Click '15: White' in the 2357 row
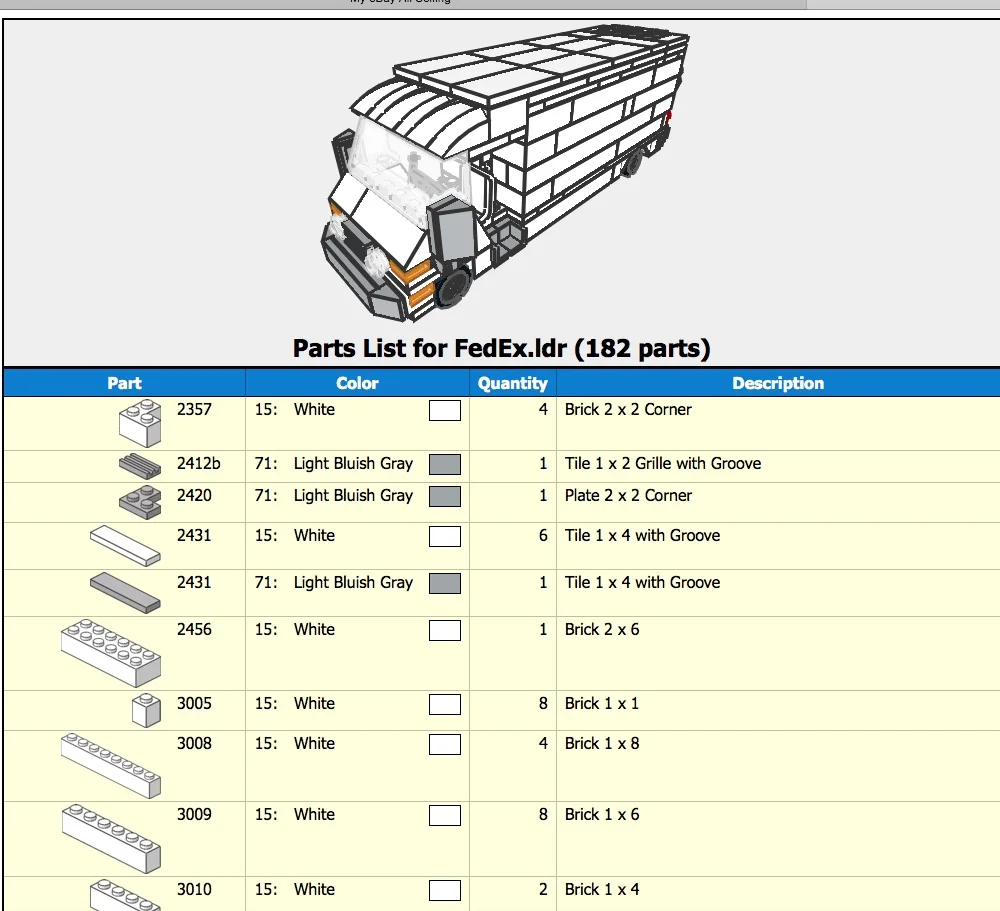Image resolution: width=1000 pixels, height=911 pixels. tap(295, 410)
